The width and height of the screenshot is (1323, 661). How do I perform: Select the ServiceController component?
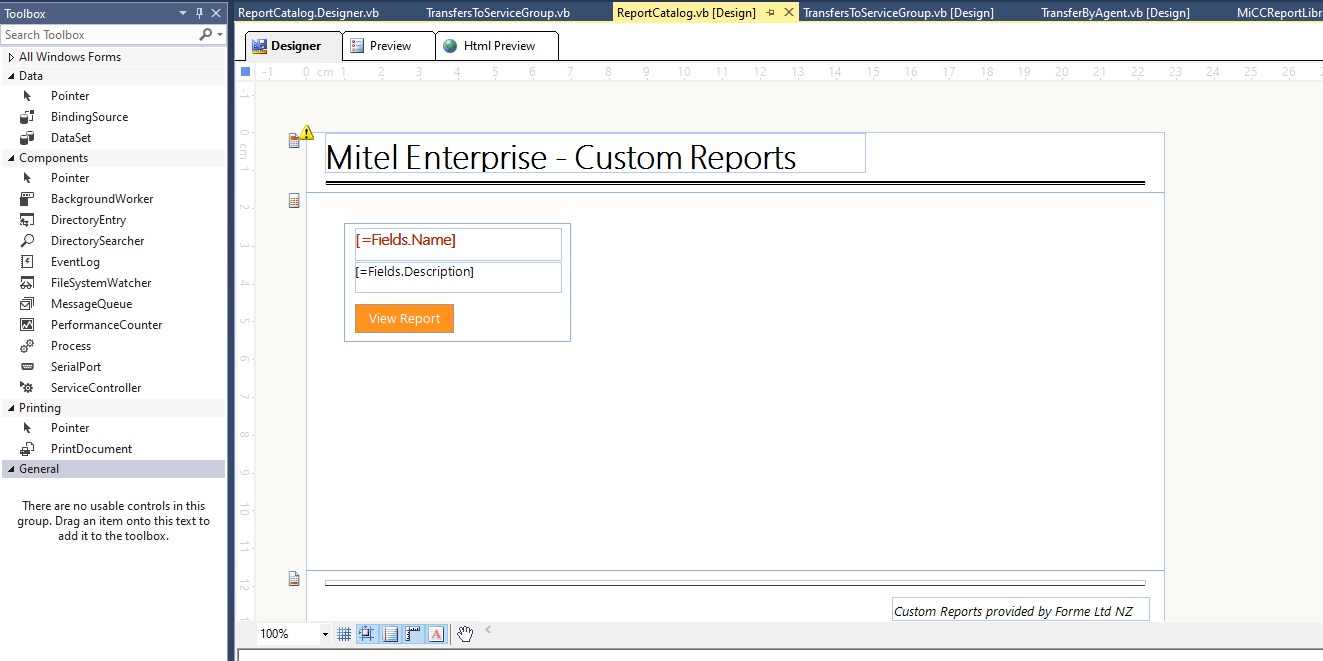point(112,388)
